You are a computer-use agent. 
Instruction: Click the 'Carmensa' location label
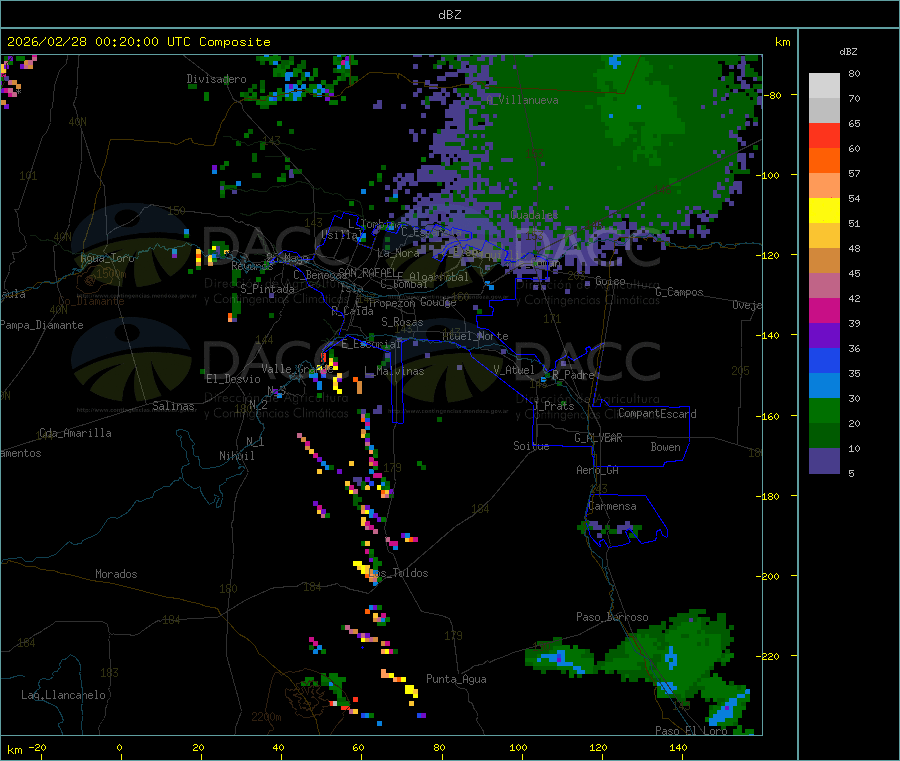pyautogui.click(x=612, y=506)
